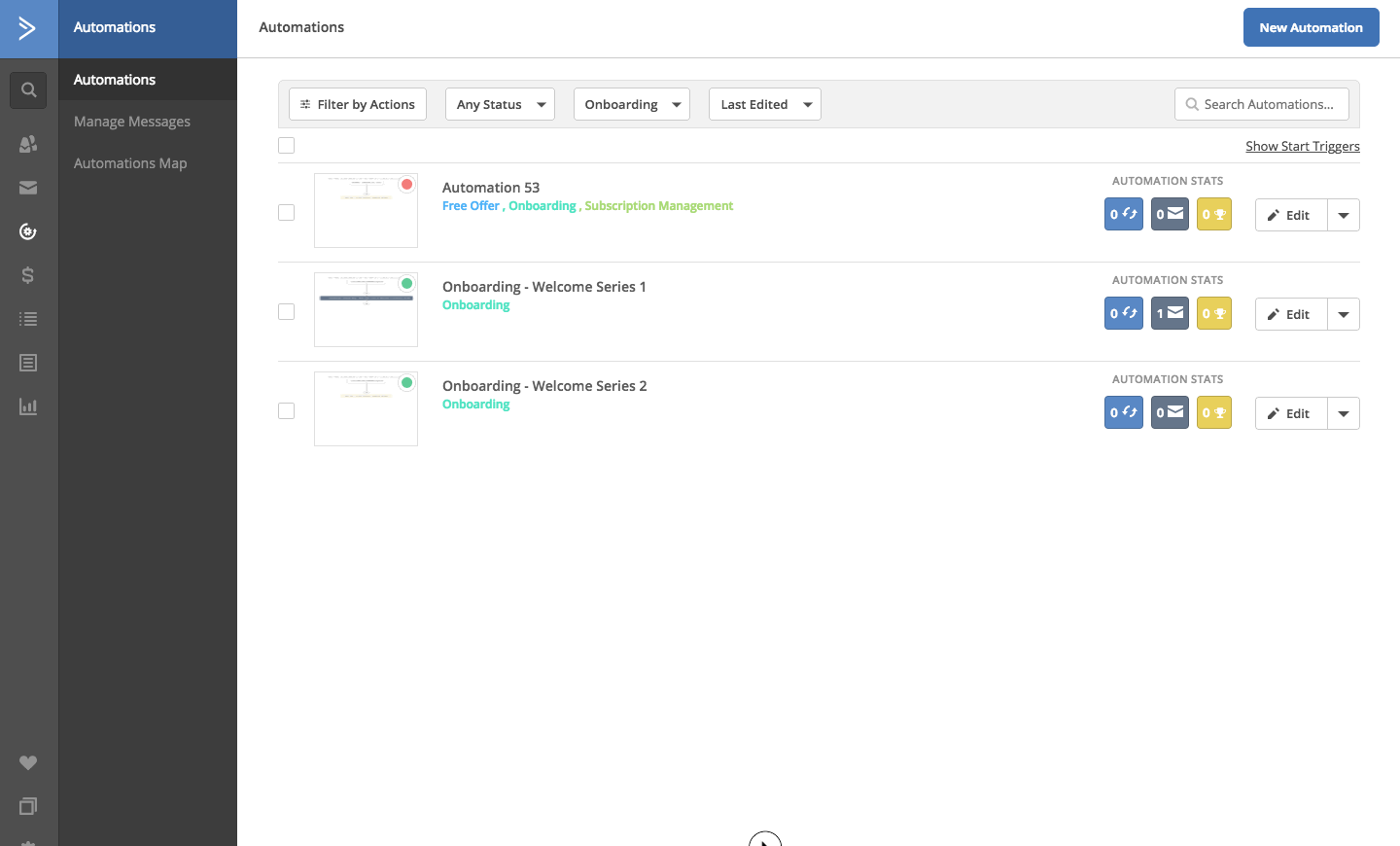Check the Onboarding - Welcome Series 1 checkbox

[286, 312]
